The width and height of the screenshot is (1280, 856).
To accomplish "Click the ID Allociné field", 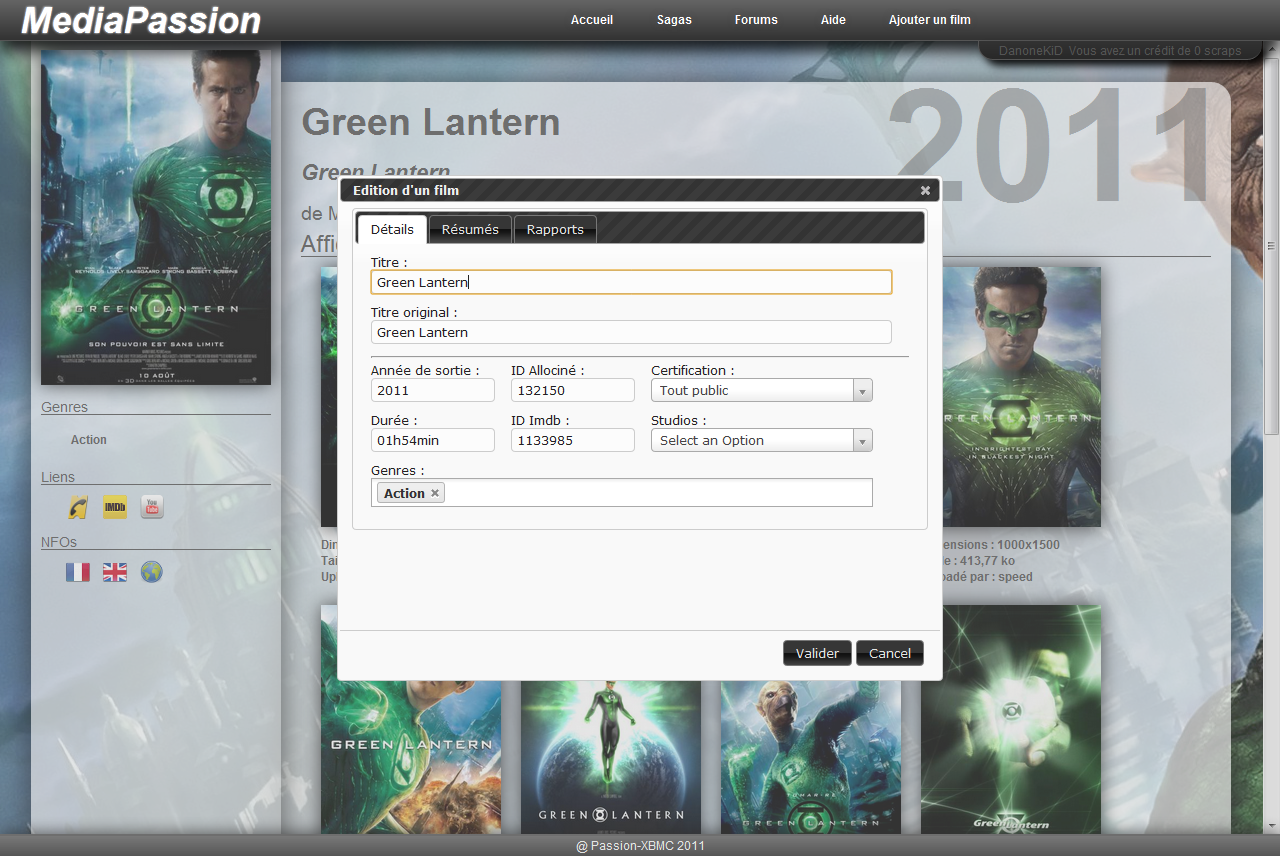I will pos(573,390).
